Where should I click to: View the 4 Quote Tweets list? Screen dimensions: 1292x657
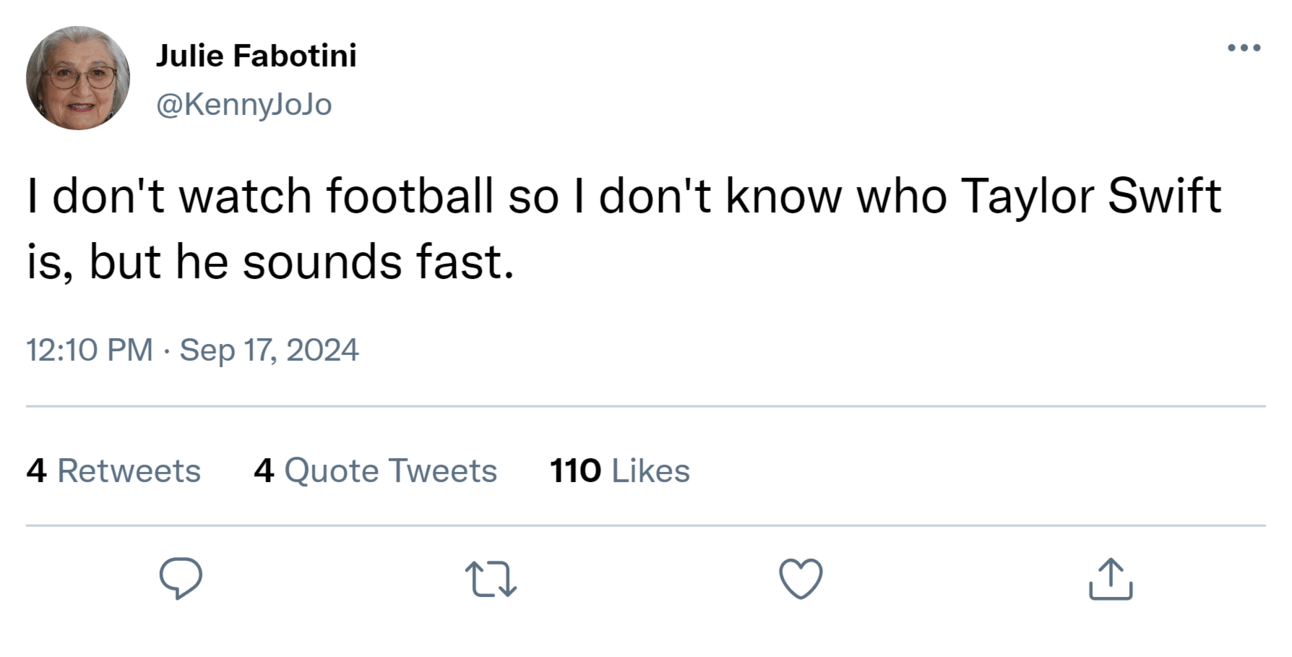point(375,471)
